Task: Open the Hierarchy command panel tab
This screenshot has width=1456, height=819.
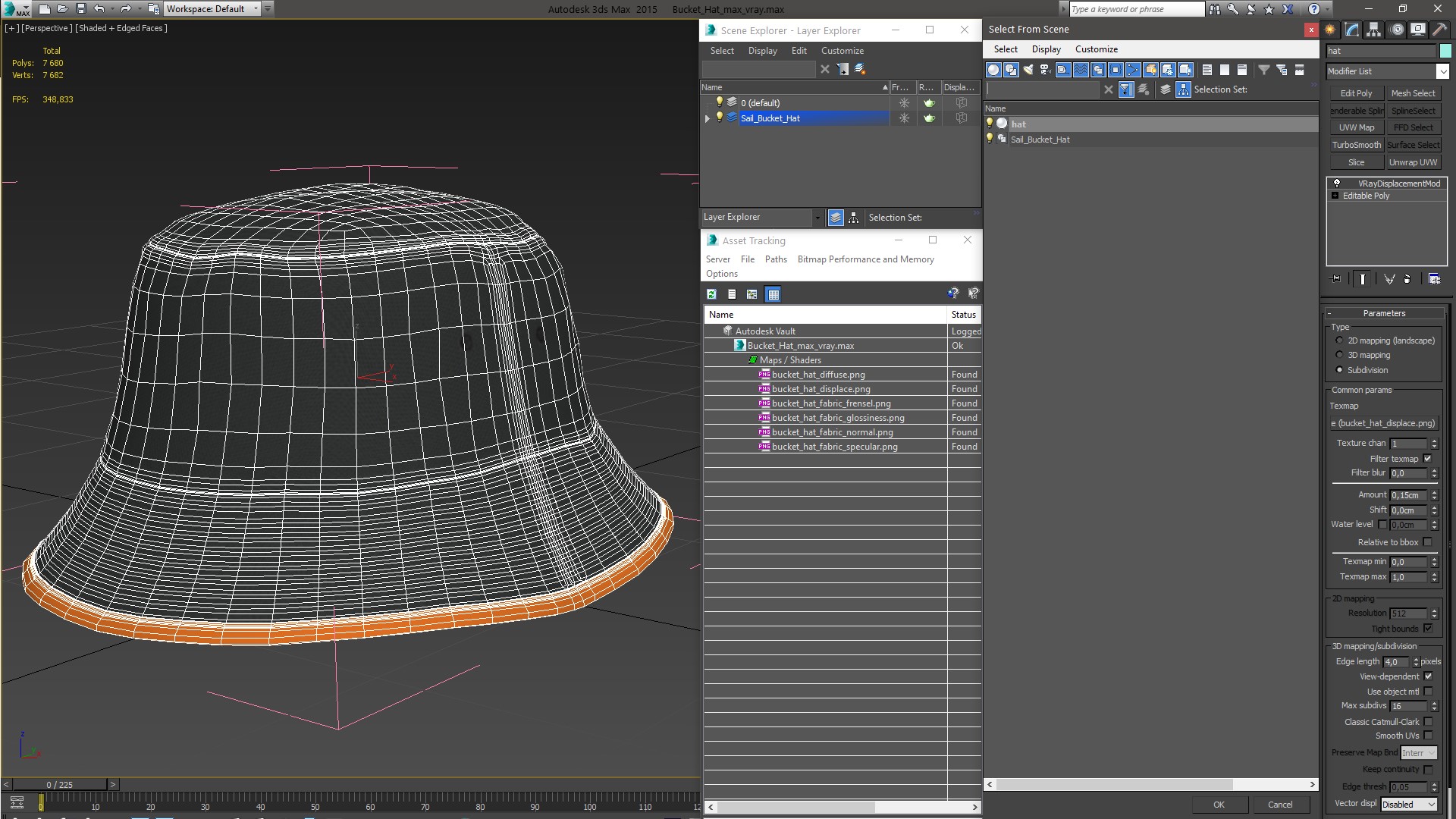Action: coord(1373,30)
